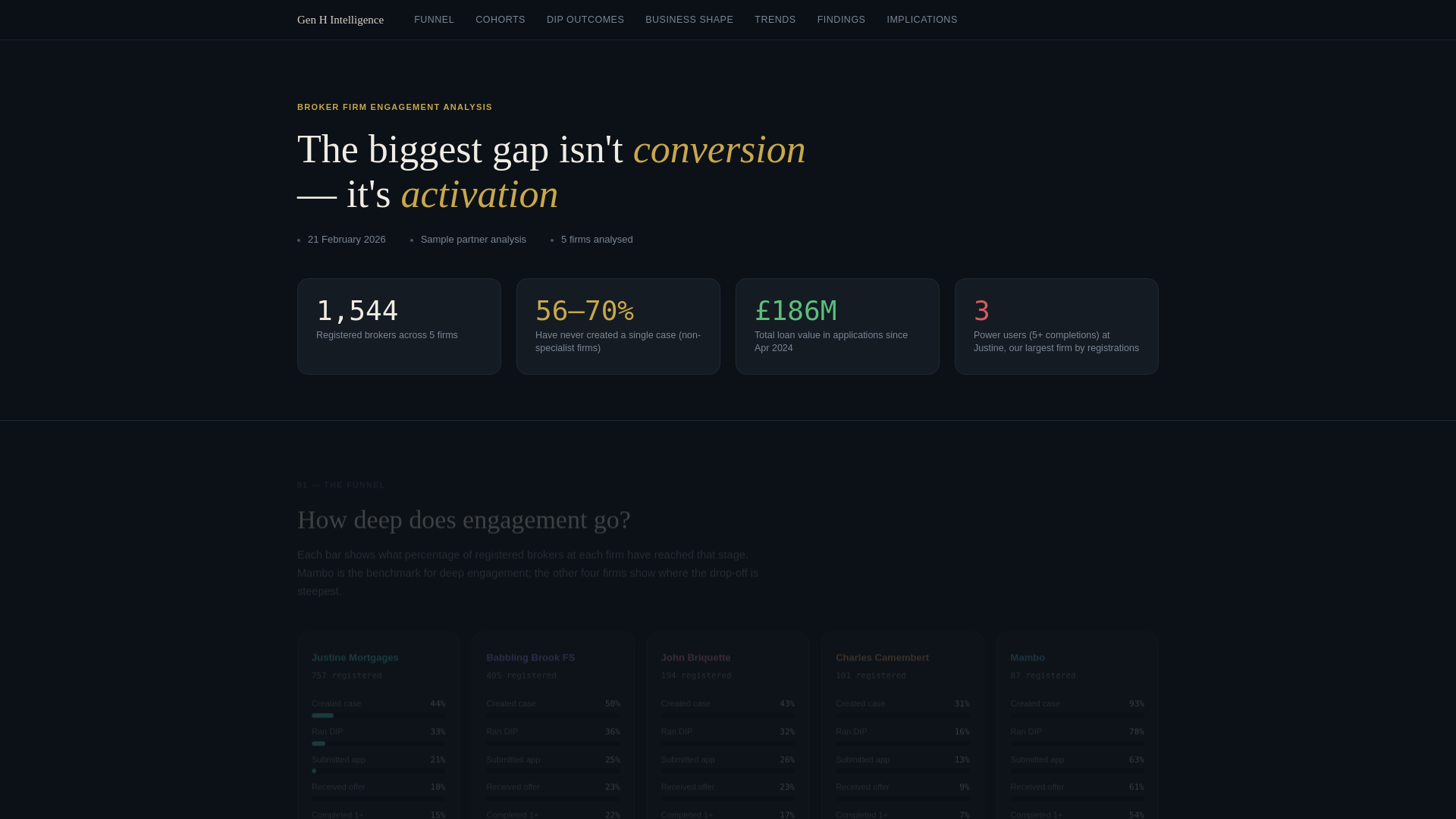Click Mambo Ran DIP 78% value
Image resolution: width=1456 pixels, height=819 pixels.
point(1136,732)
